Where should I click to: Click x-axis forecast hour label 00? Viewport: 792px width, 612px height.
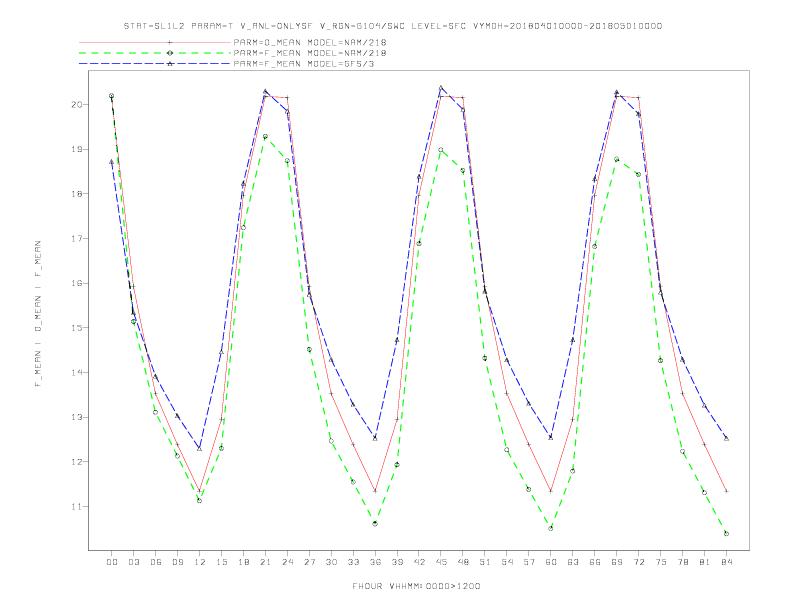tap(112, 562)
